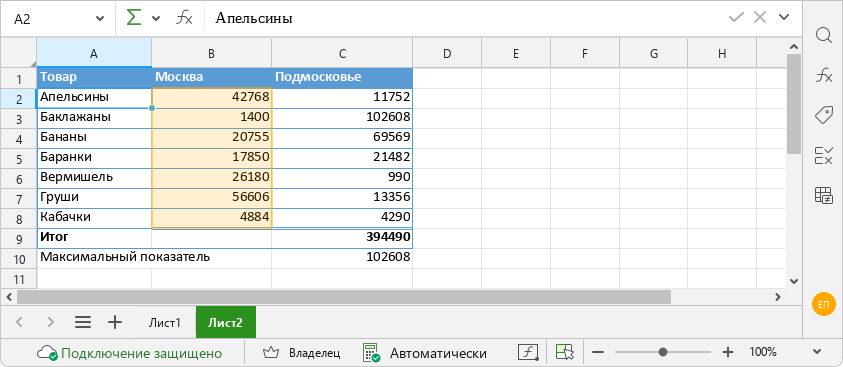
Task: Open the zoom level dropdown
Action: pos(817,352)
